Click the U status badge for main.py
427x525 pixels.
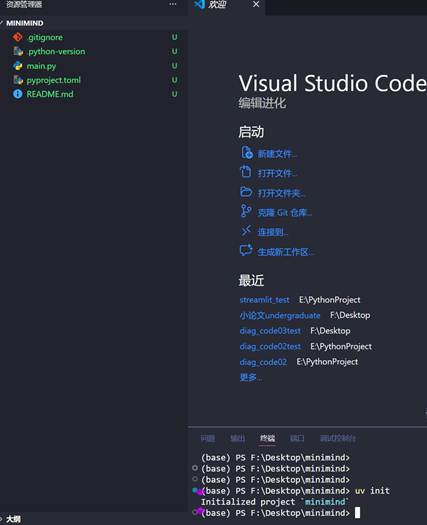point(174,66)
